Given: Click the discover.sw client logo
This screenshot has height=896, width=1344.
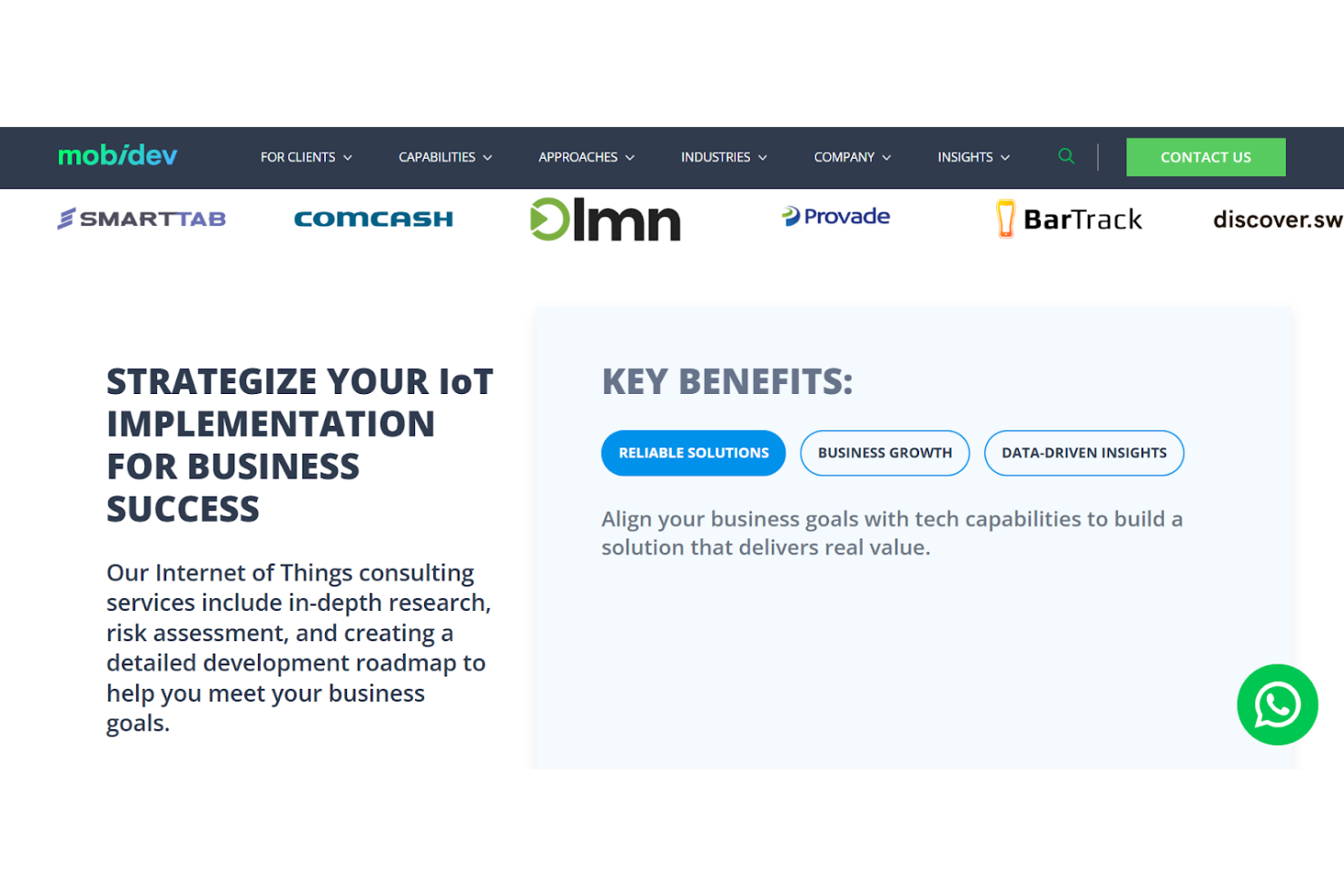Looking at the screenshot, I should (1276, 220).
